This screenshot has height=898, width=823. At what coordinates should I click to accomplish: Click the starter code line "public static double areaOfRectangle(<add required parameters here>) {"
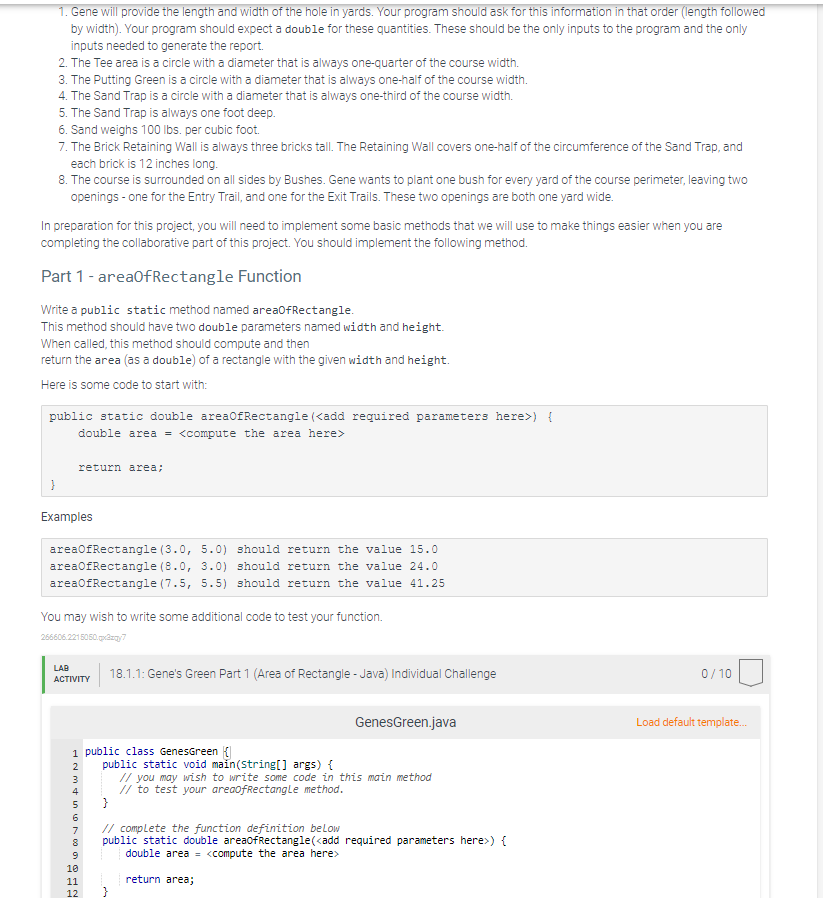[301, 416]
